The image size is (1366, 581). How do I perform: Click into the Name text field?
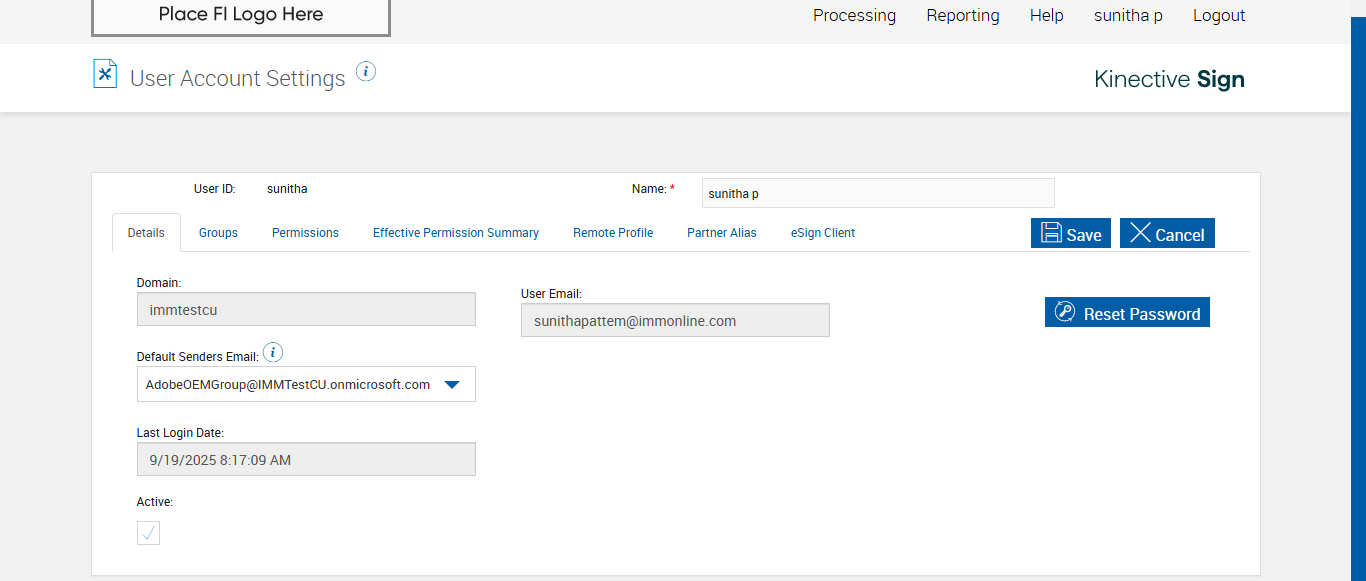[878, 193]
